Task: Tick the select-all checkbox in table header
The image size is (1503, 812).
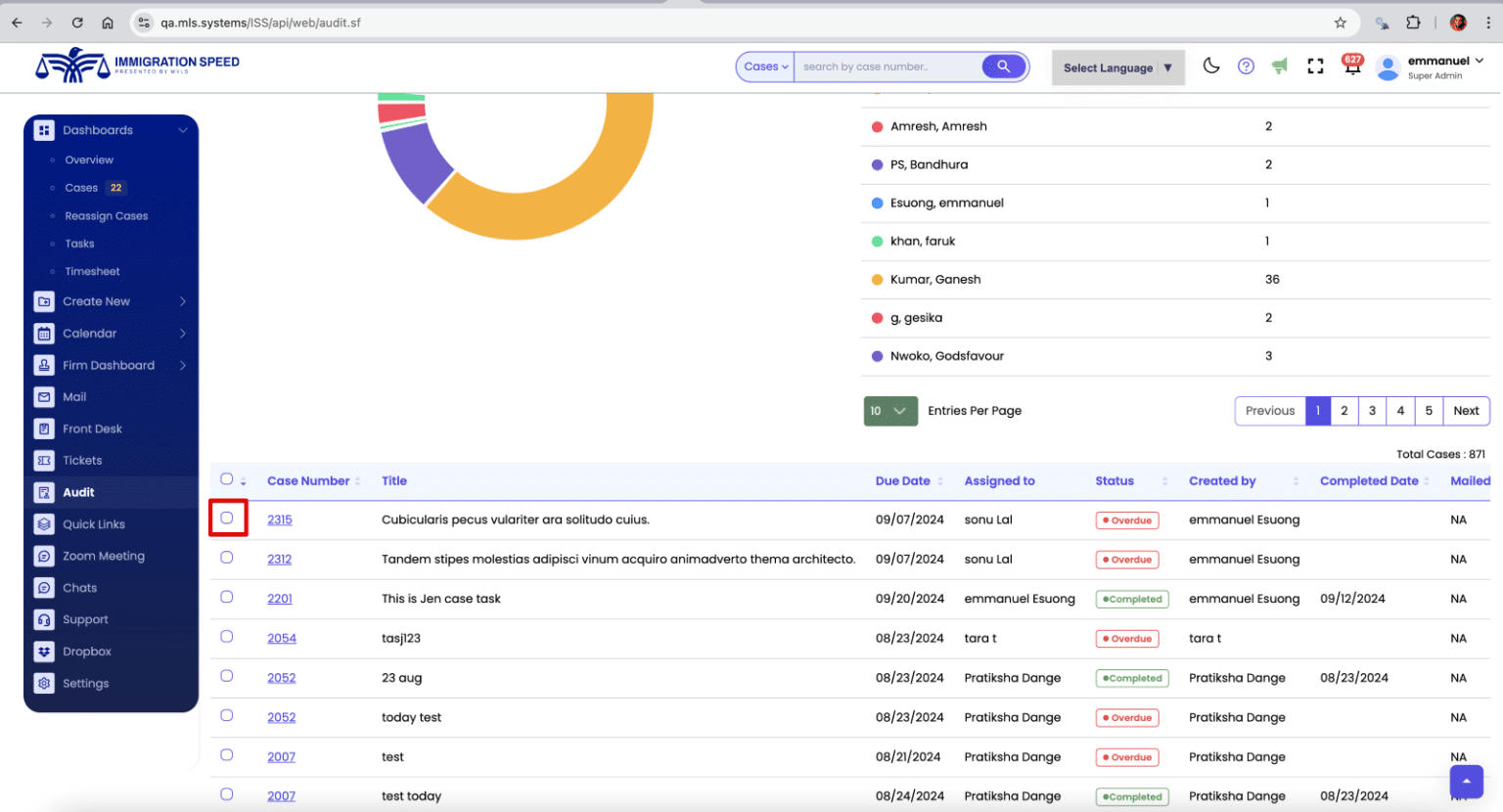Action: tap(227, 479)
